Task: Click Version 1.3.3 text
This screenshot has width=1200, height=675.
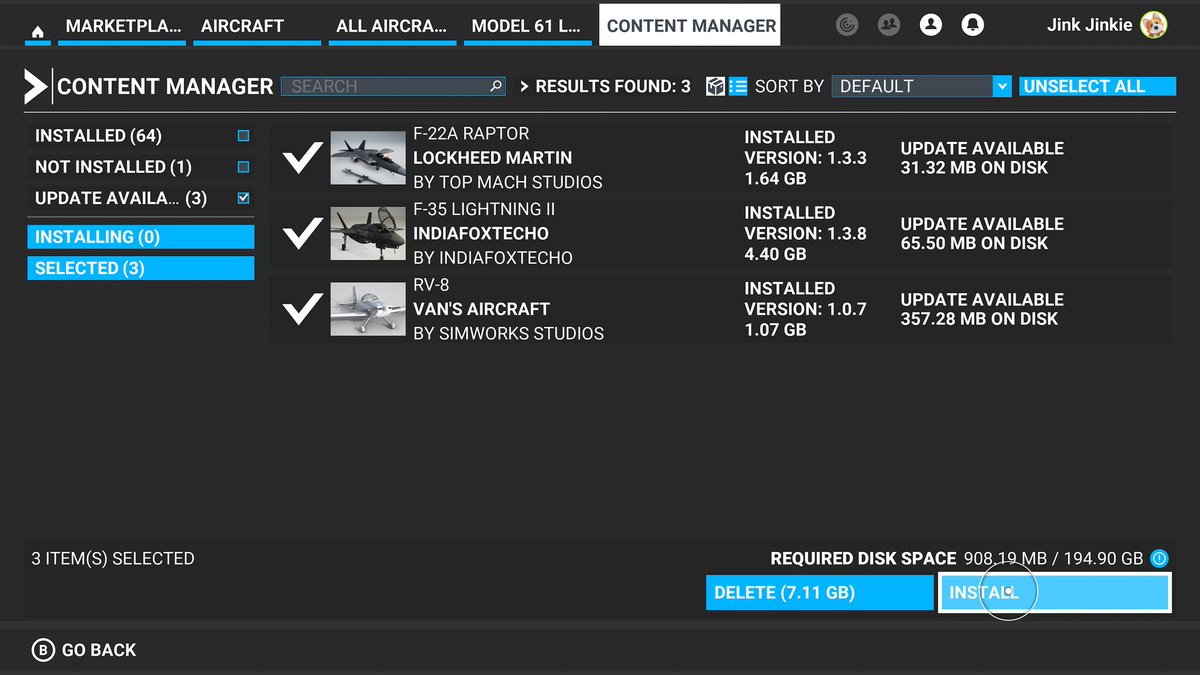Action: [805, 158]
